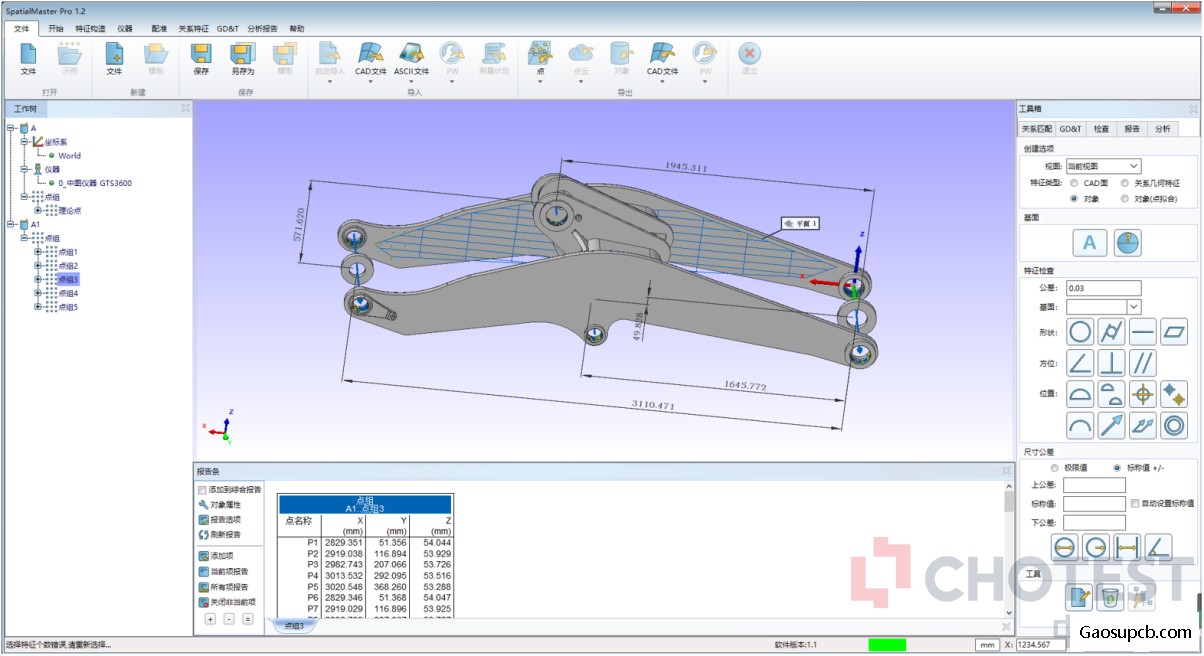Open the 开始 ribbon tab

[56, 29]
